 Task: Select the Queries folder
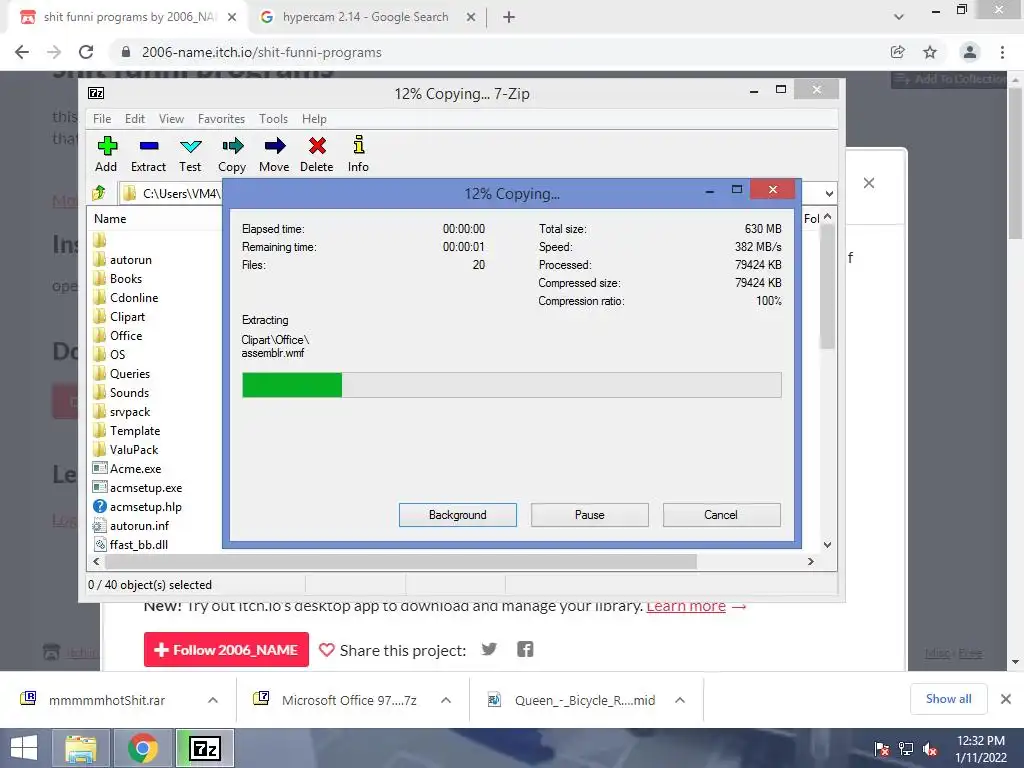(121, 374)
